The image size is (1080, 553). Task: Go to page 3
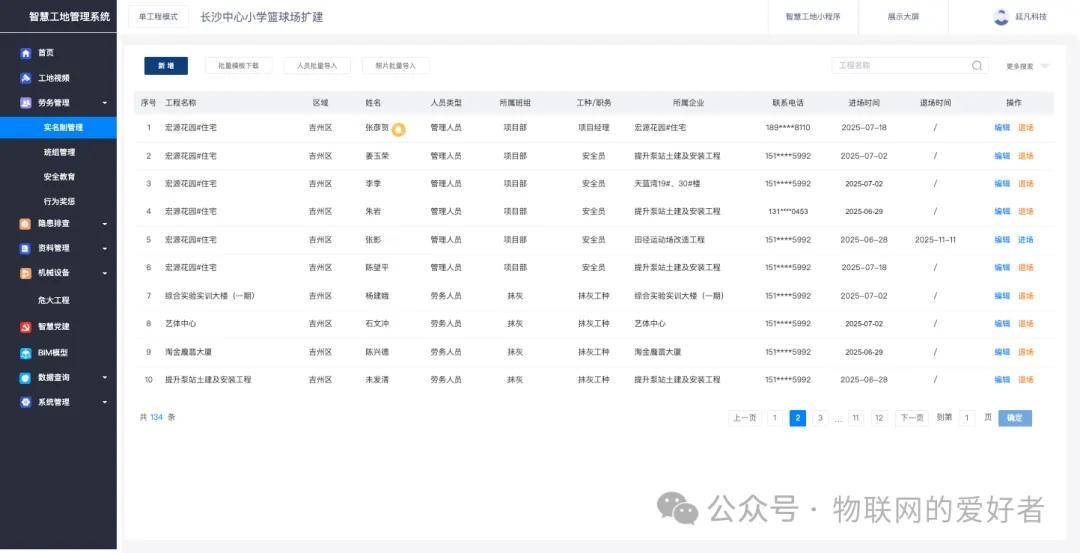coord(820,418)
